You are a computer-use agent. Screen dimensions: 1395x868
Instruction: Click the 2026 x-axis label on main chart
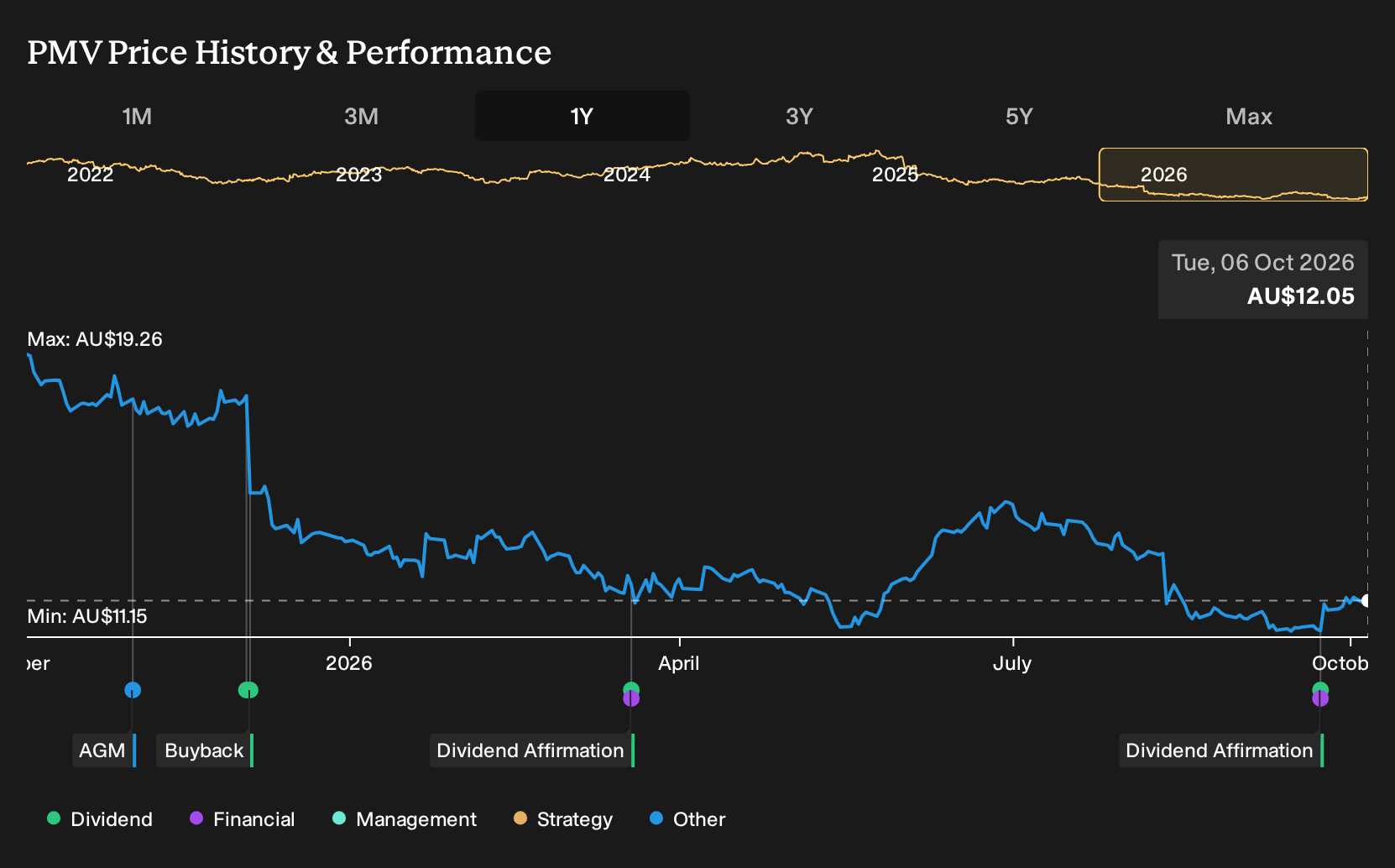click(349, 663)
